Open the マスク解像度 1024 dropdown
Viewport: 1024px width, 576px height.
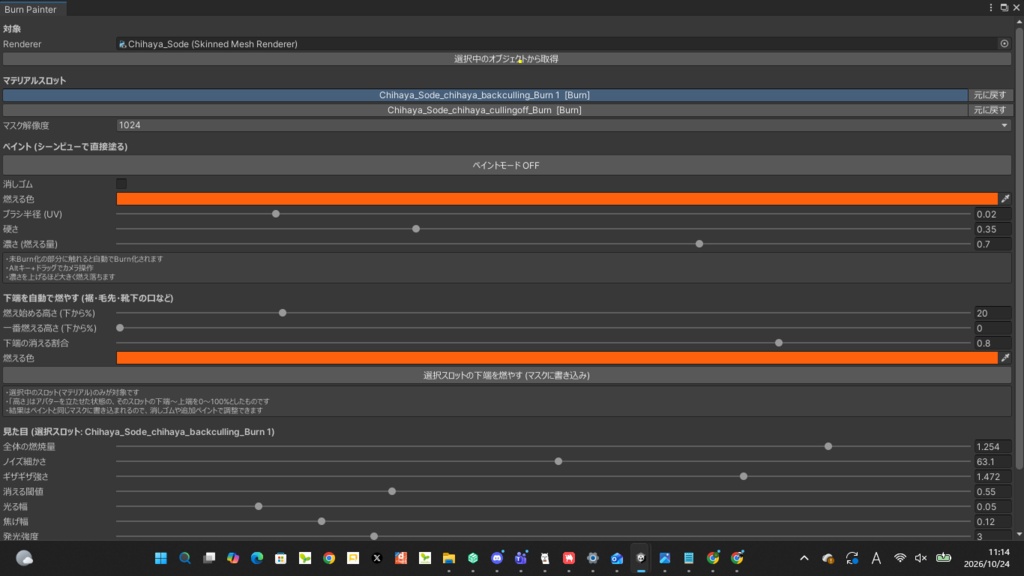click(x=564, y=125)
